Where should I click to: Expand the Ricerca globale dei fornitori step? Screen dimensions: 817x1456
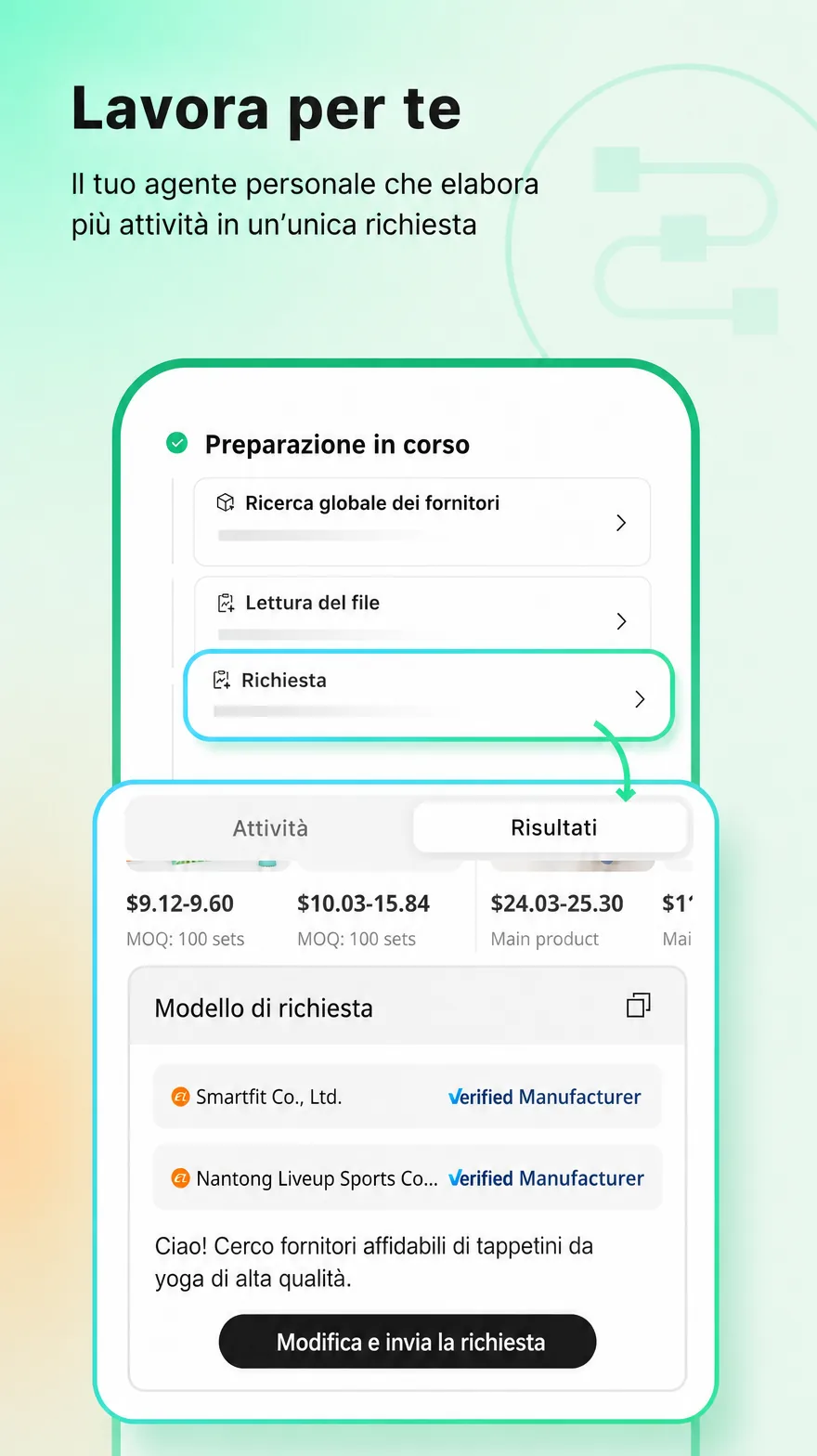[x=622, y=523]
